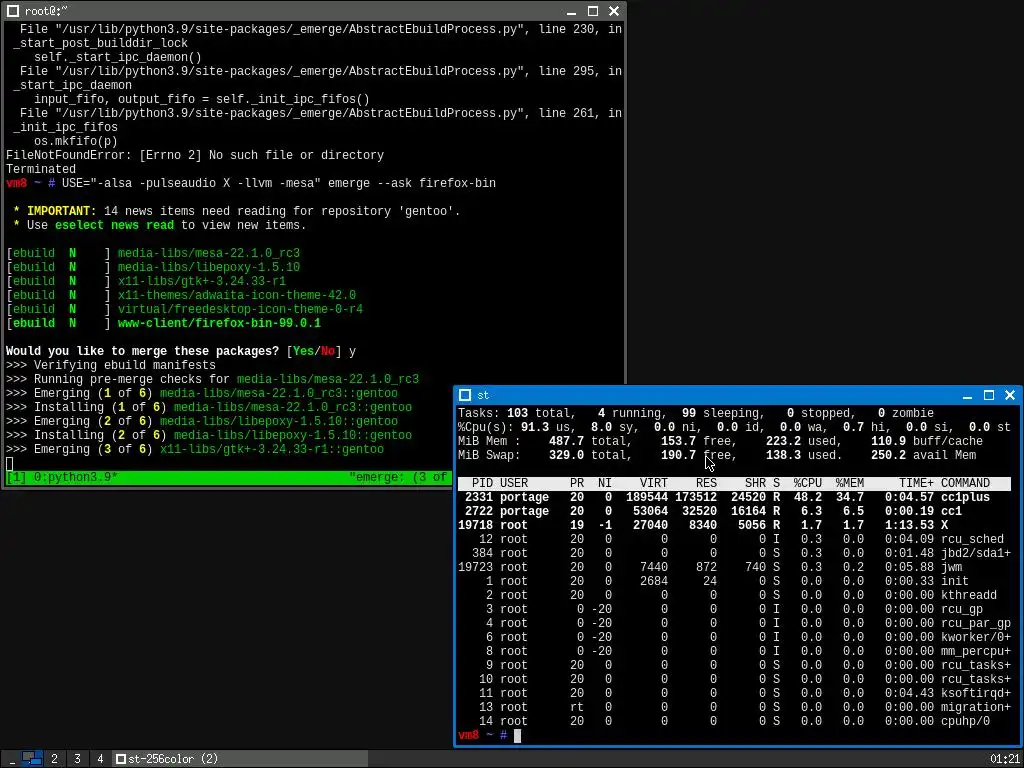Click the www-client/firefox-bin-99.0.1 ebuild line
Screen dimensions: 1024x768
pos(164,323)
